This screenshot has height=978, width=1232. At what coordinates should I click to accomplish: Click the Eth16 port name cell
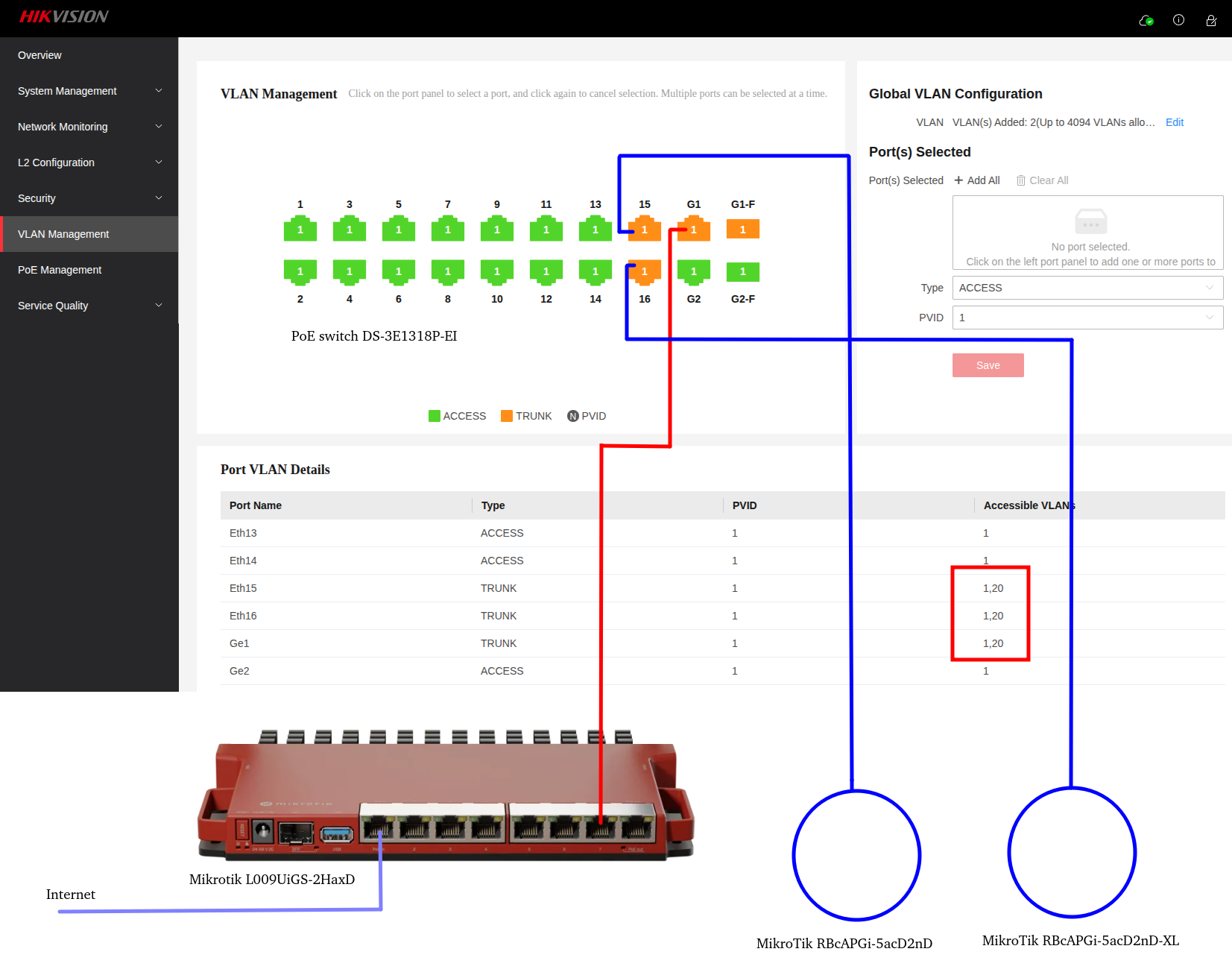tap(243, 616)
